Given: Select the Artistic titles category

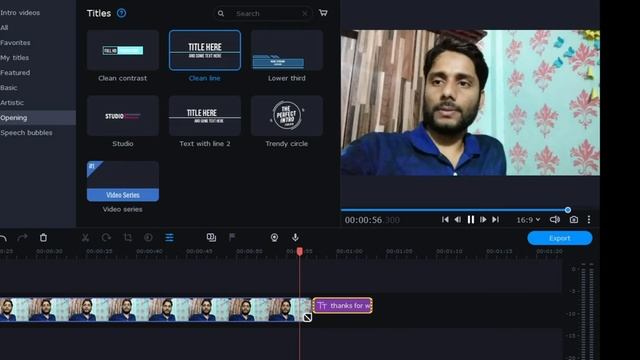Looking at the screenshot, I should click(12, 103).
